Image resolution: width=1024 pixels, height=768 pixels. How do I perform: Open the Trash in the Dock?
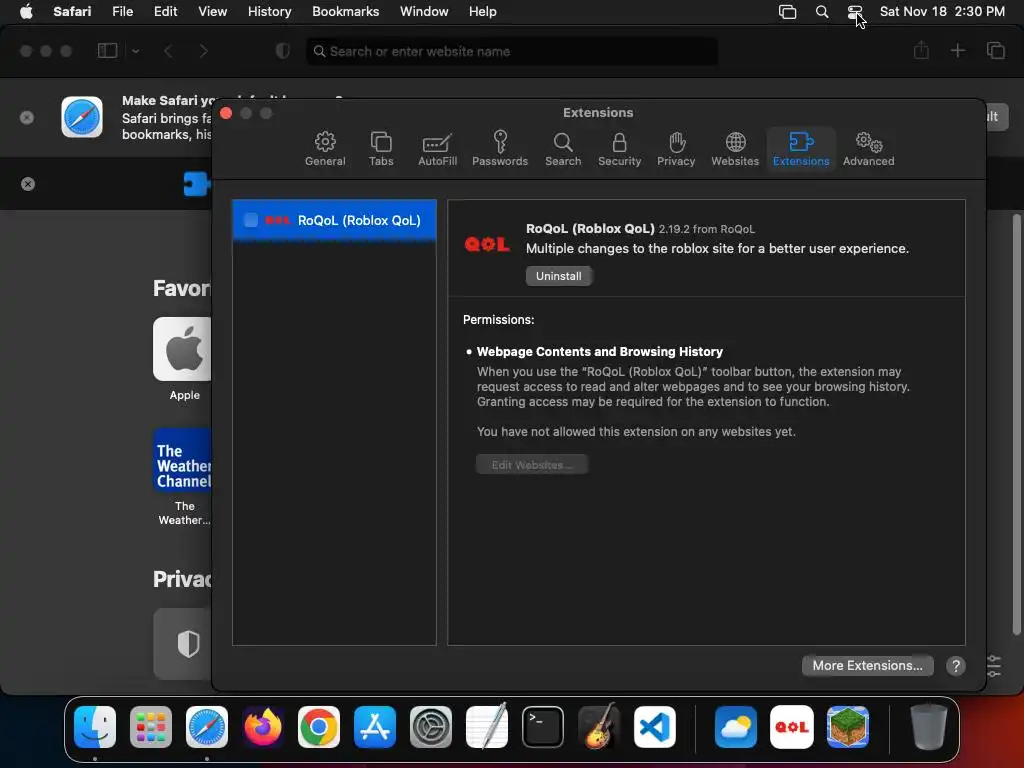(x=929, y=727)
